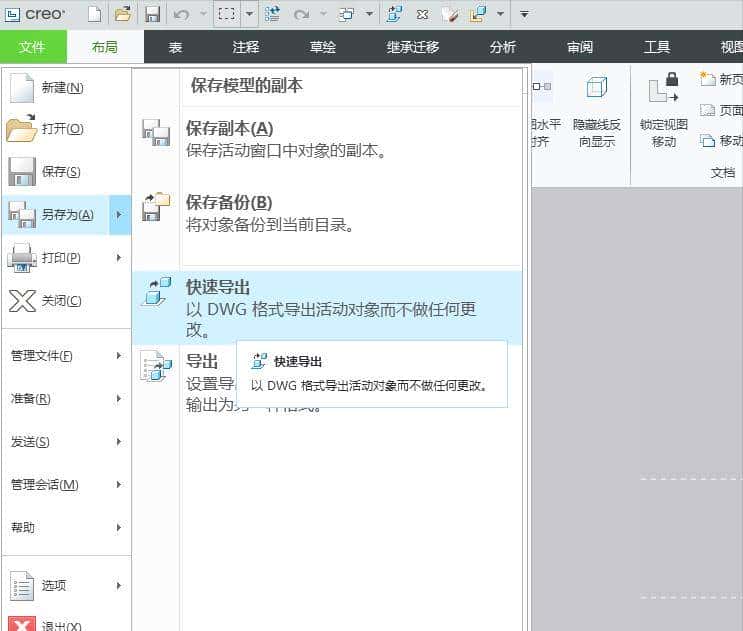Open the Undo history dropdown arrow
This screenshot has height=631, width=743.
(x=203, y=14)
